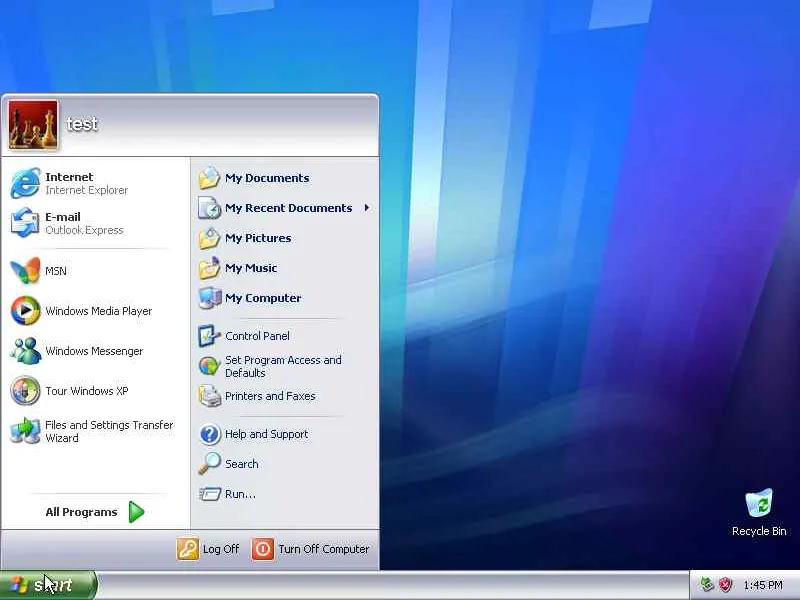Click the Log Off key icon

pyautogui.click(x=188, y=549)
